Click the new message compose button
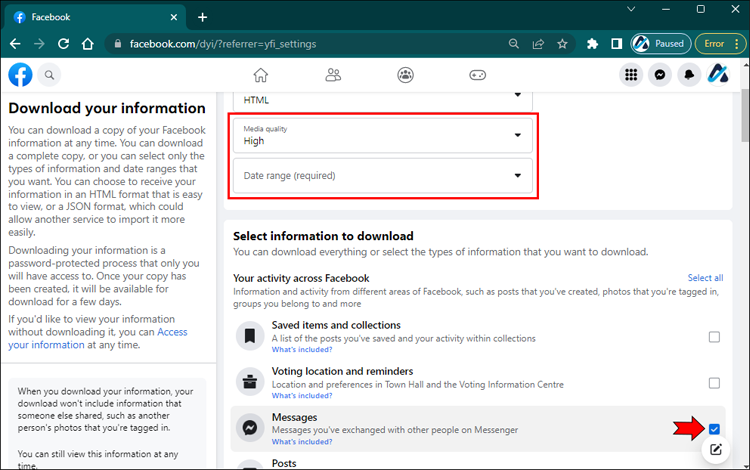Viewport: 750px width, 470px height. pos(716,449)
